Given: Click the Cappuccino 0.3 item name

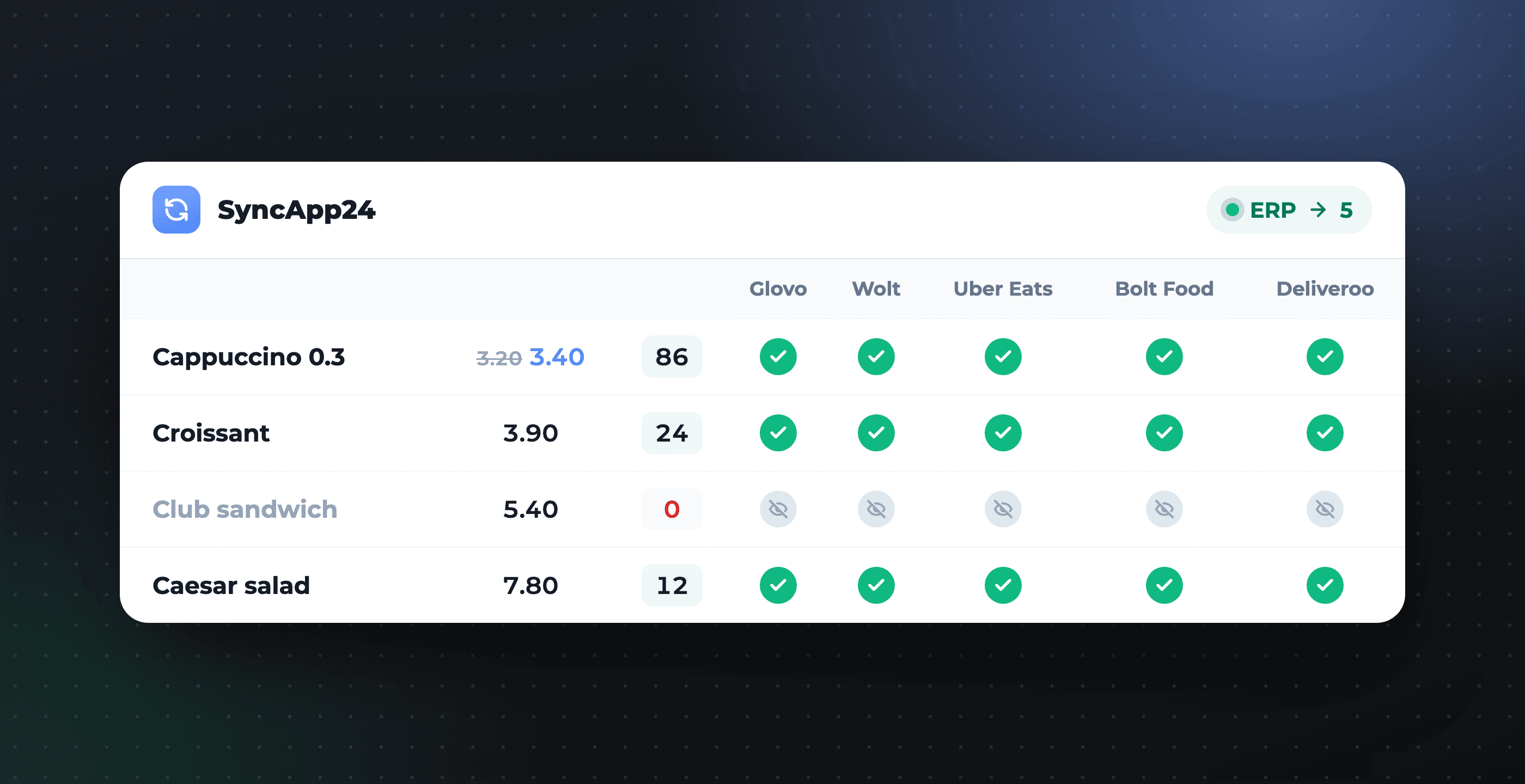Looking at the screenshot, I should [x=249, y=357].
